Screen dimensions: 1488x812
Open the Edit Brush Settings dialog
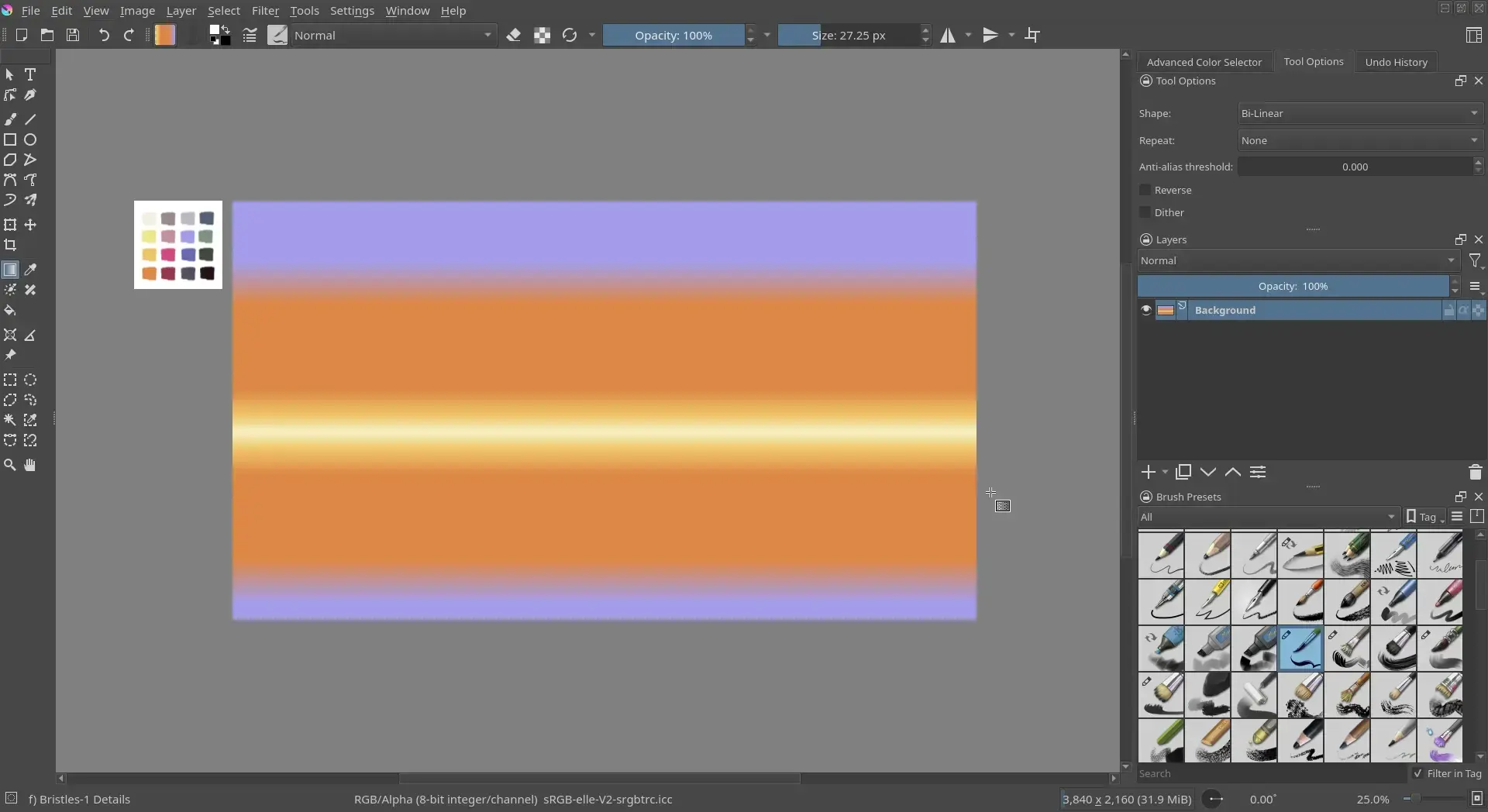[250, 35]
